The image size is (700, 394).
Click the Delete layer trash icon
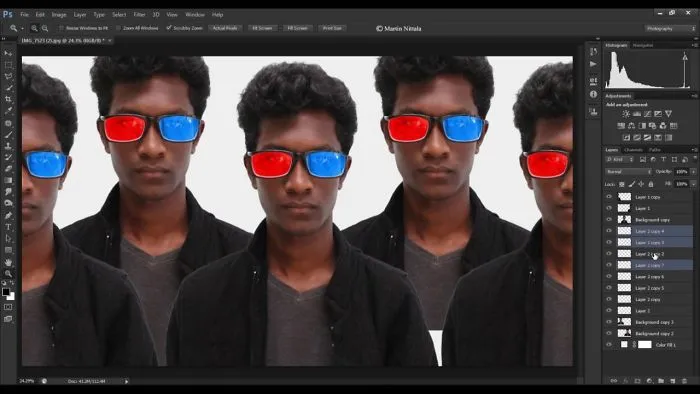[684, 381]
